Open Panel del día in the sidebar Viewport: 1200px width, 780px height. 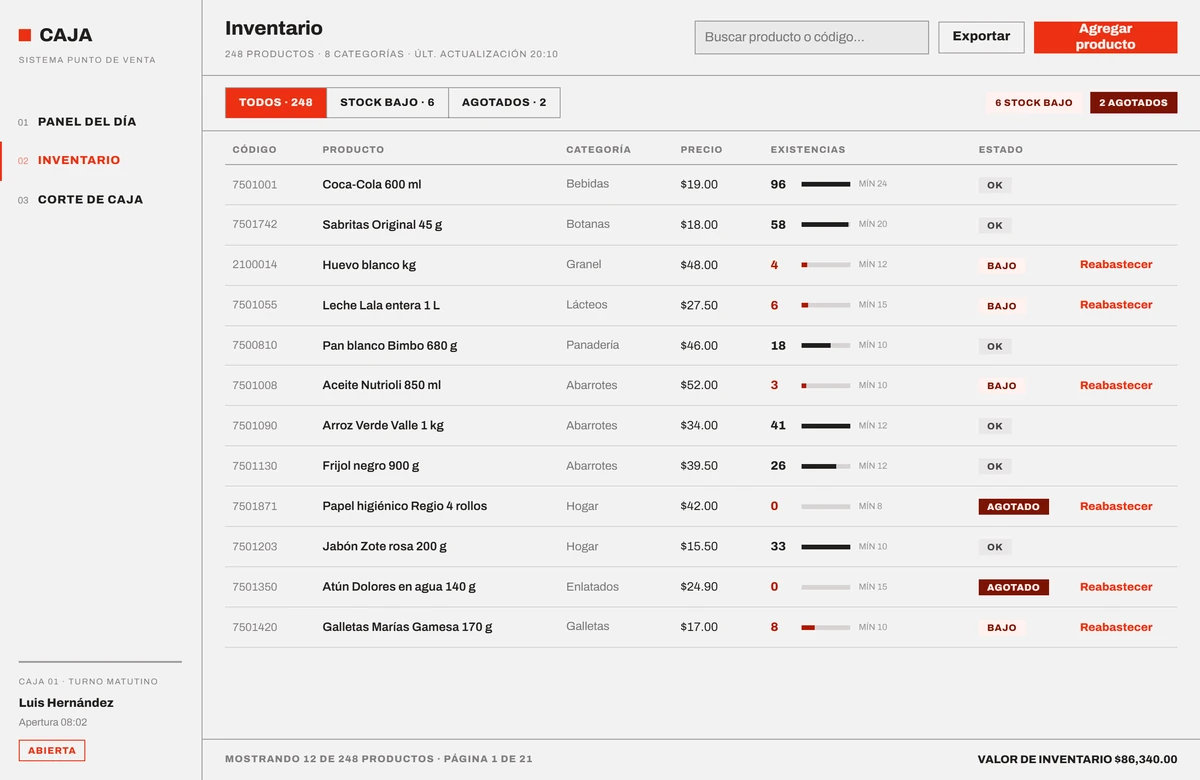click(87, 122)
